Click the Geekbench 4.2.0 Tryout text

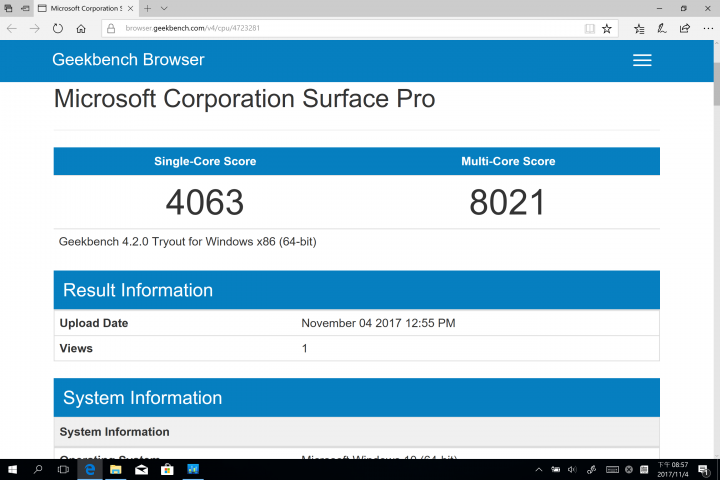coord(187,242)
